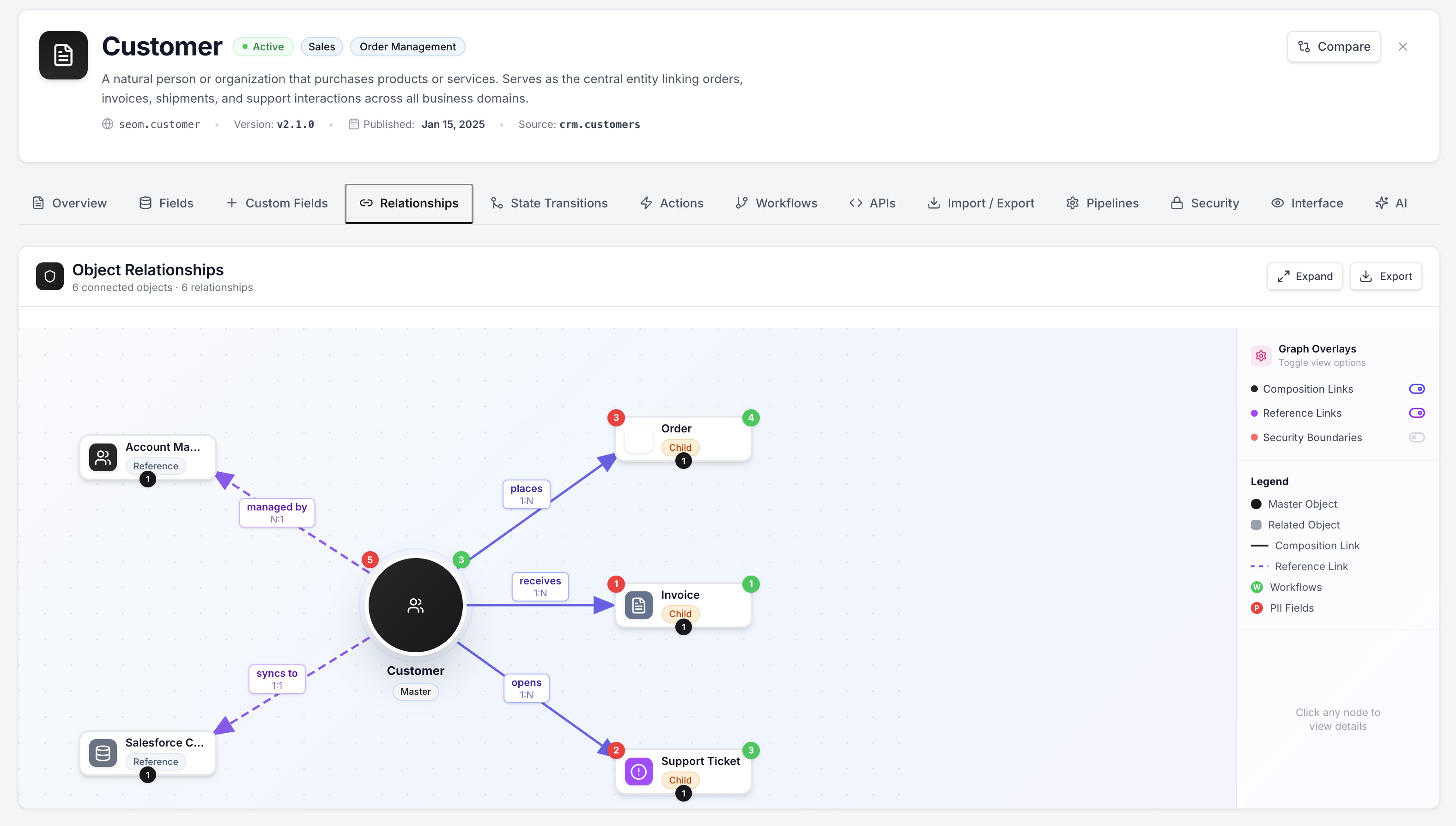The height and width of the screenshot is (826, 1456).
Task: Click the globe icon beside seom.customer
Action: (x=107, y=124)
